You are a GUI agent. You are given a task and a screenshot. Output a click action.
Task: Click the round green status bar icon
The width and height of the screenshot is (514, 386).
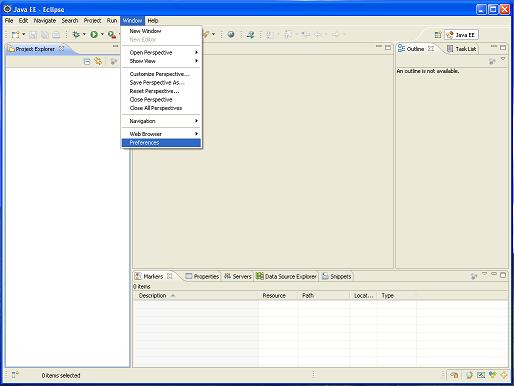tap(469, 375)
